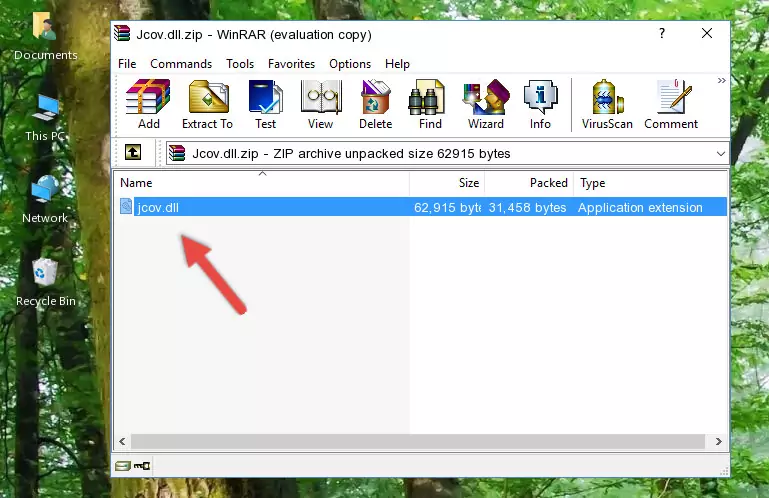769x498 pixels.
Task: Run VirusScan on the archive
Action: 607,105
